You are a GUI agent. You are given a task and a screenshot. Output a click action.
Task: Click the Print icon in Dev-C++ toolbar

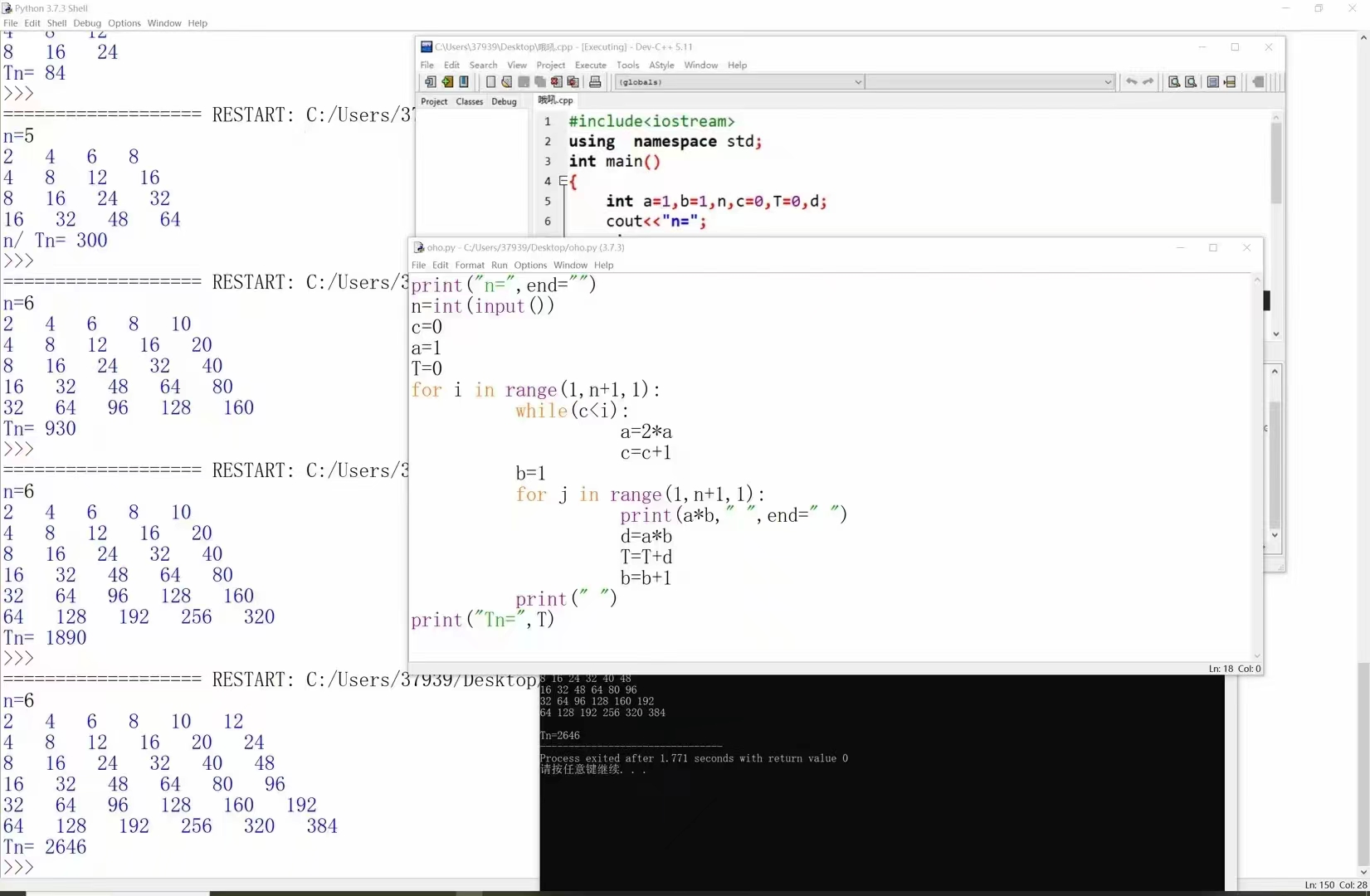tap(595, 82)
